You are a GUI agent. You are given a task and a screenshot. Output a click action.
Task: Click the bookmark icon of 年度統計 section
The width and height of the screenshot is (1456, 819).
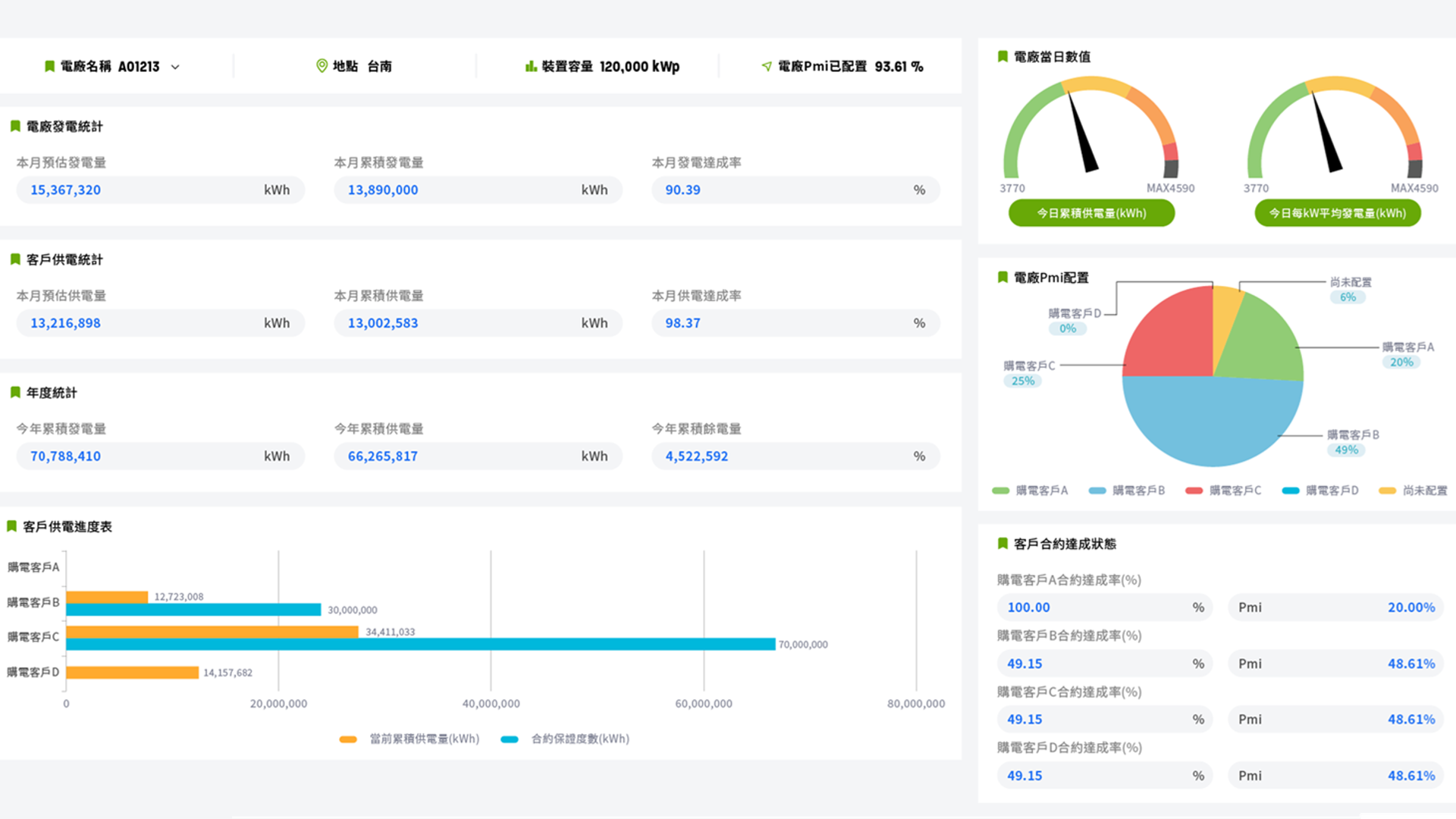coord(15,392)
